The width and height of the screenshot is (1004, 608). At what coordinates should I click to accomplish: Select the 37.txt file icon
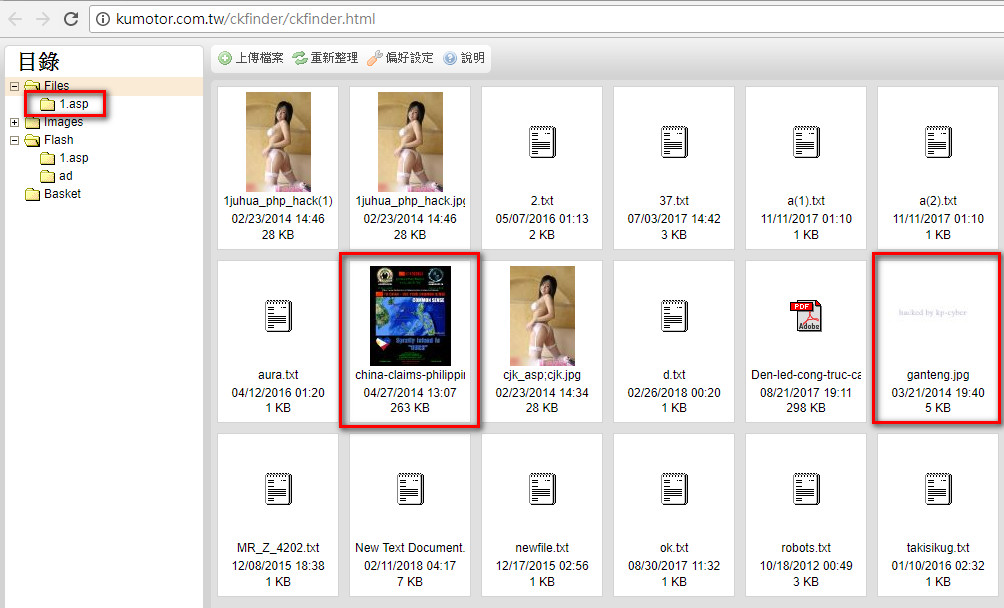coord(674,141)
